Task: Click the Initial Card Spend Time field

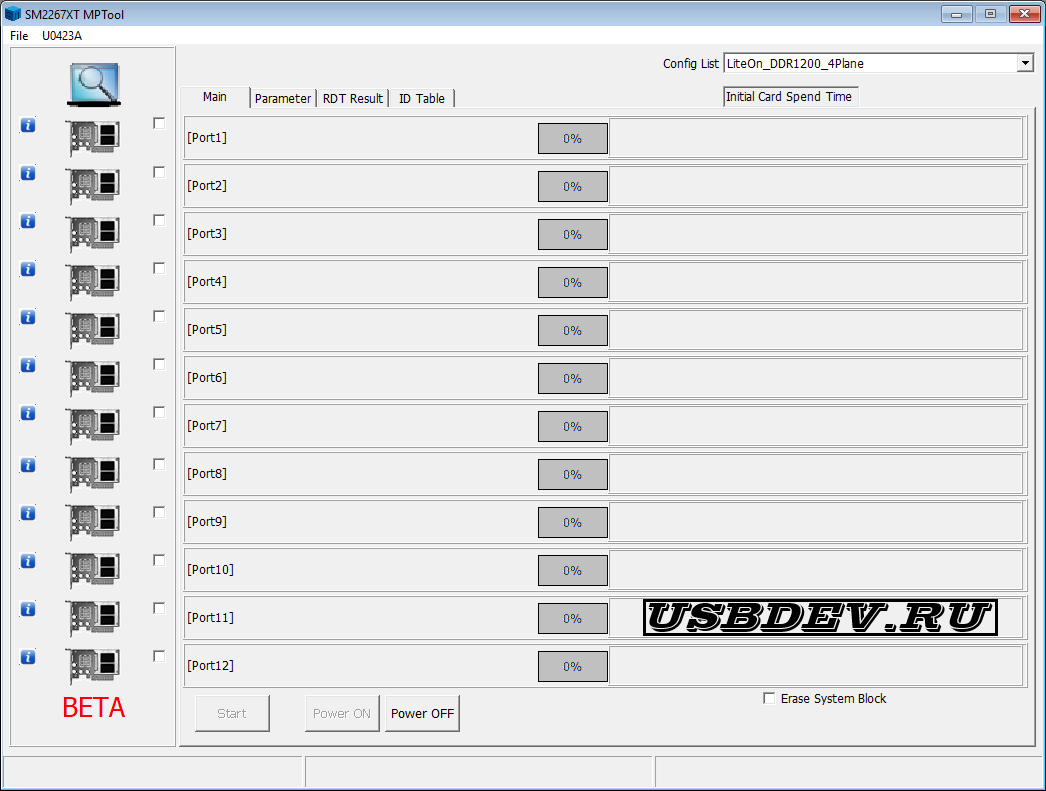Action: click(791, 97)
